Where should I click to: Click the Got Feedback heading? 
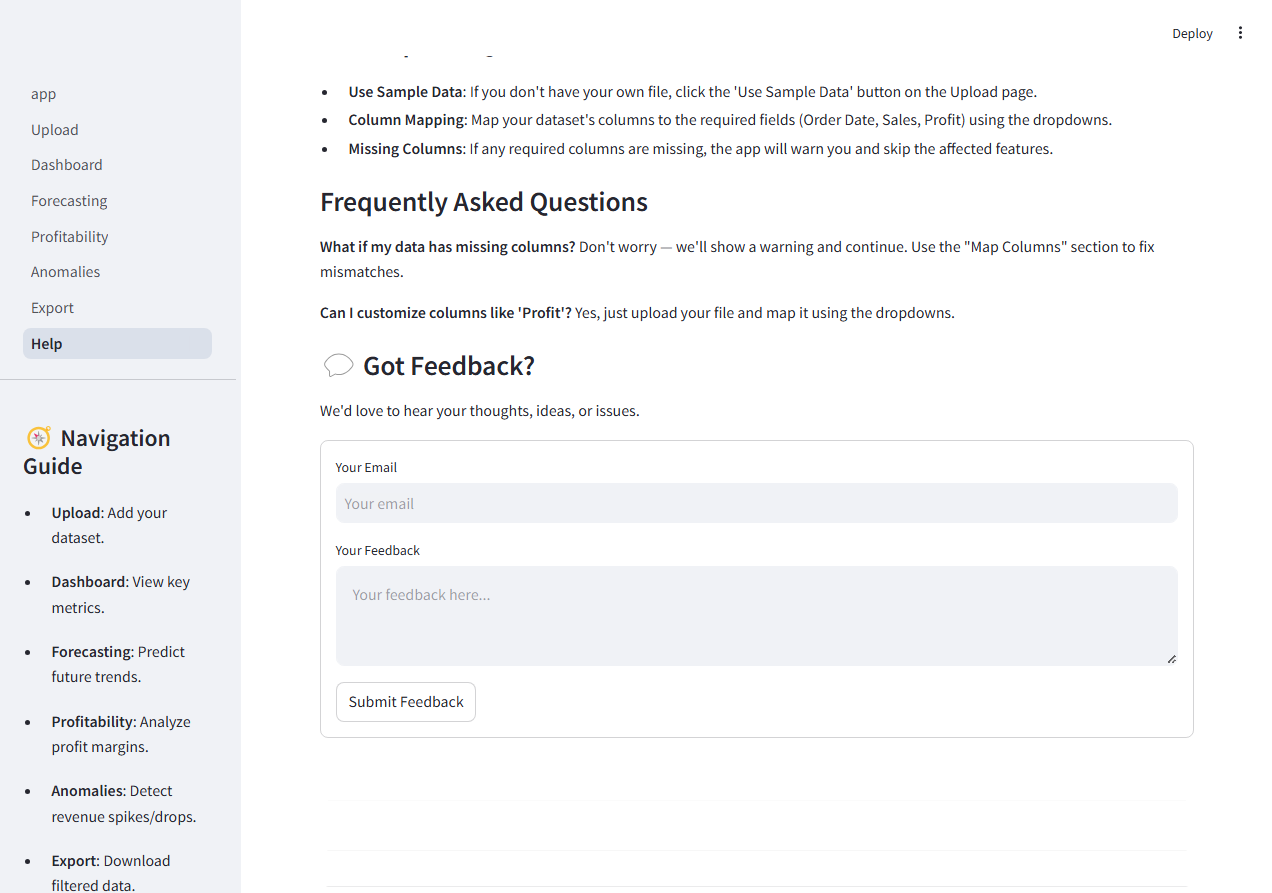click(448, 365)
